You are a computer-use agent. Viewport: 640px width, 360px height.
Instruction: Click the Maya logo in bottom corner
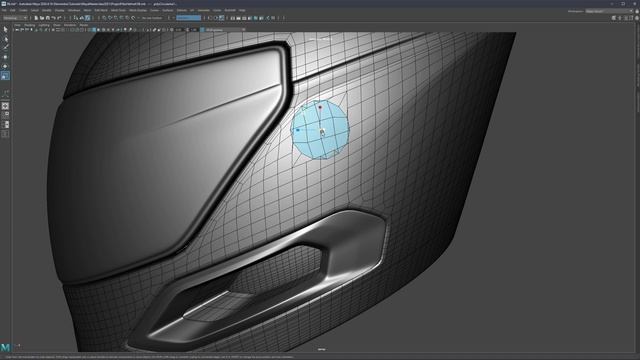click(x=5, y=347)
